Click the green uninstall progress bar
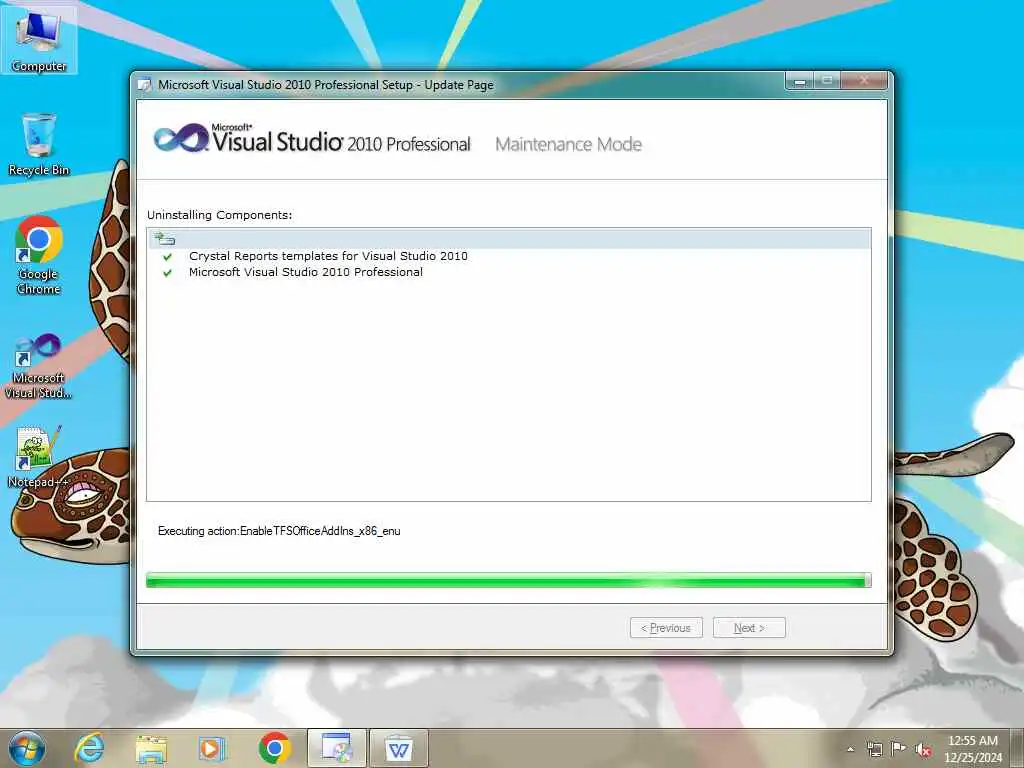 coord(509,580)
